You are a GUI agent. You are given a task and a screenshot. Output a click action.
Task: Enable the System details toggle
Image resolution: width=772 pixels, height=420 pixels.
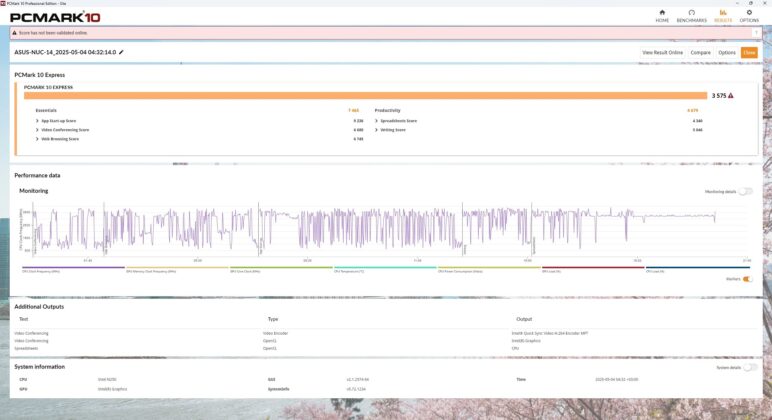pos(750,367)
